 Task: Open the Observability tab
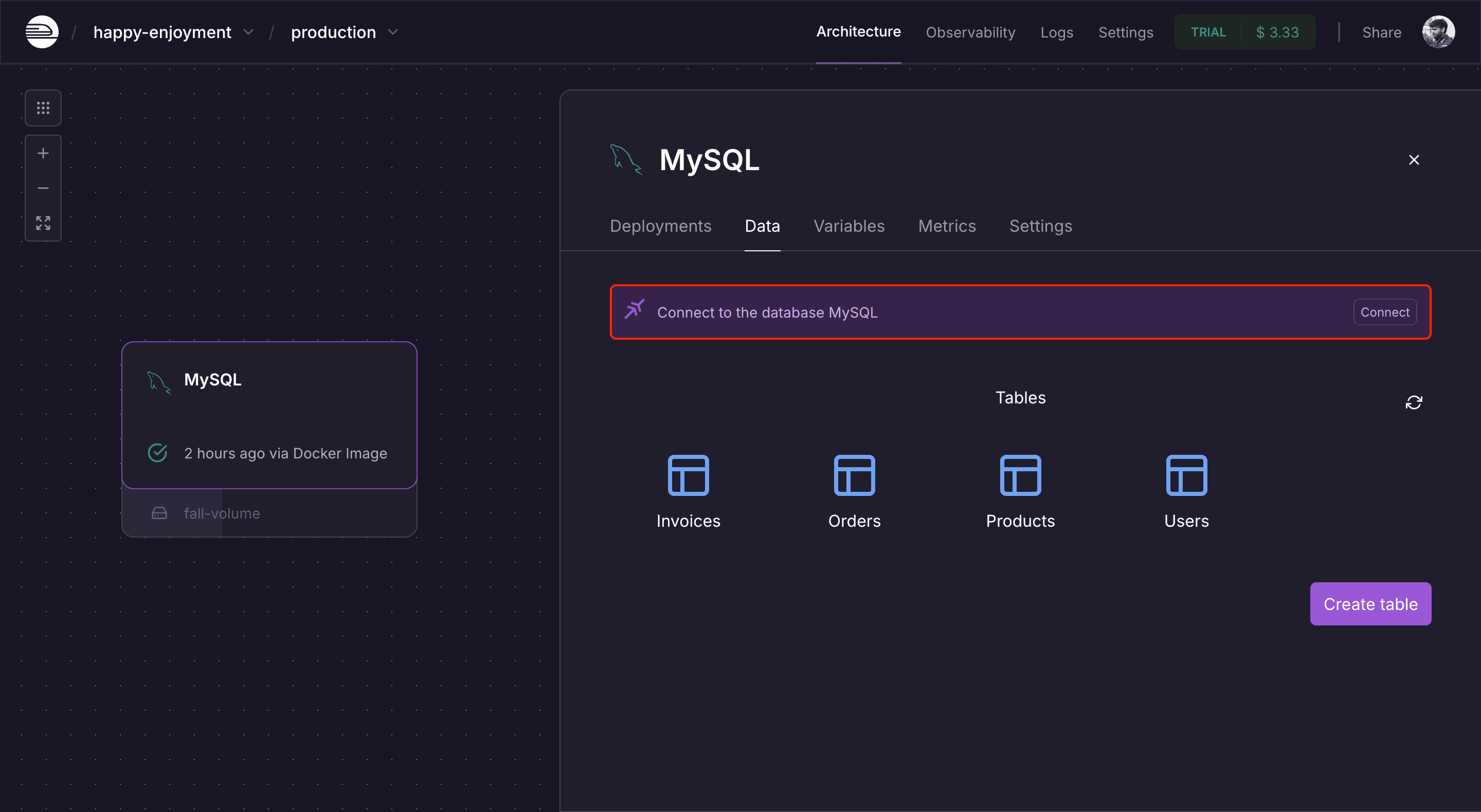click(x=970, y=32)
